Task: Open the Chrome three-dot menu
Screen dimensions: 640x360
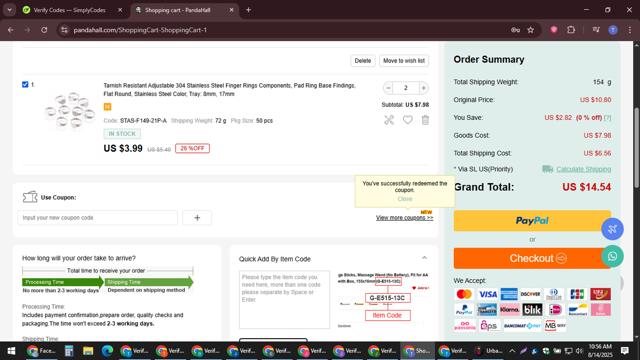Action: (x=630, y=30)
